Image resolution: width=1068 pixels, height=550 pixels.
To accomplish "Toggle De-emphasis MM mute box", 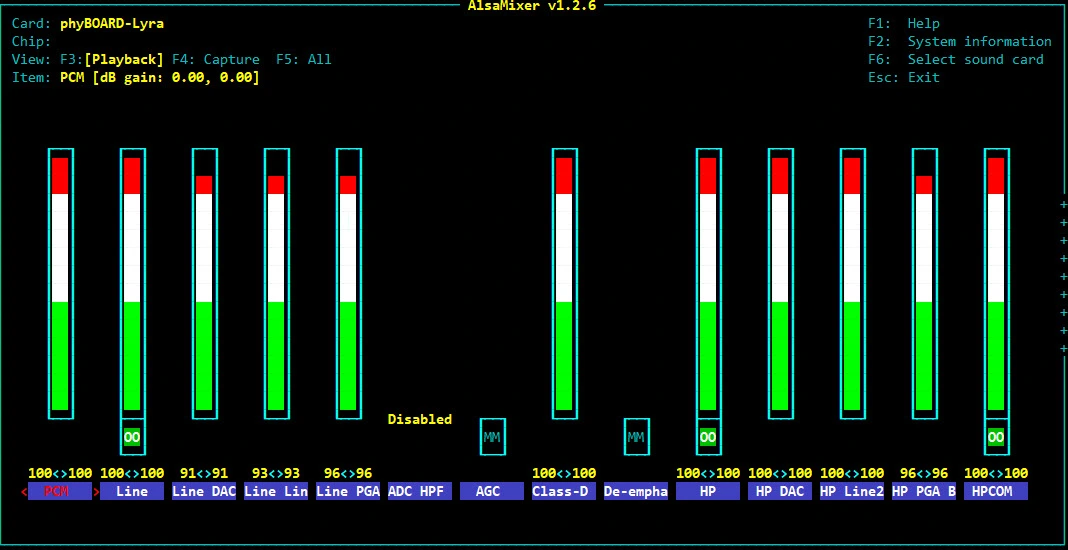I will 636,437.
